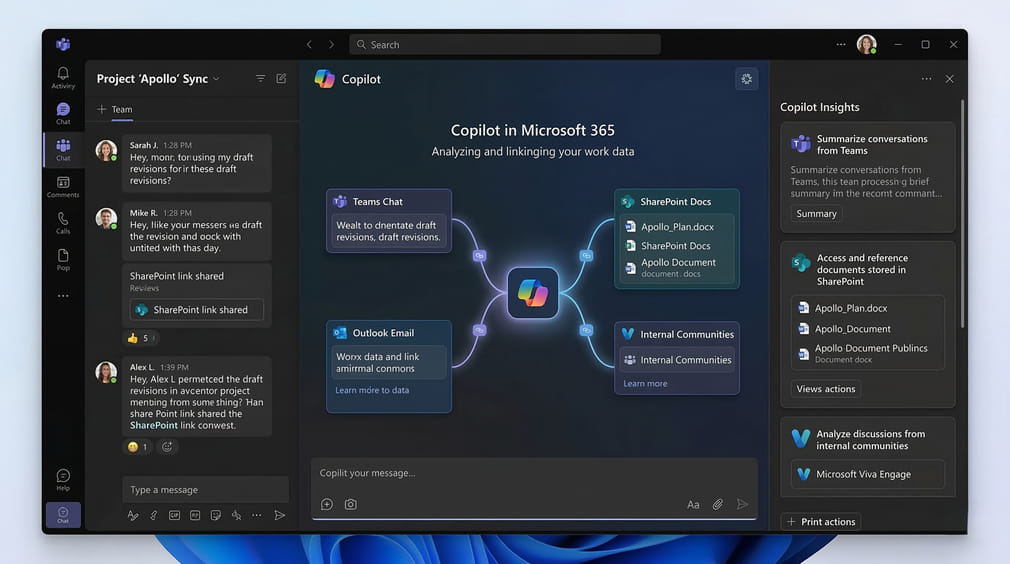
Task: Click the format pen icon under chat box
Action: click(x=133, y=515)
